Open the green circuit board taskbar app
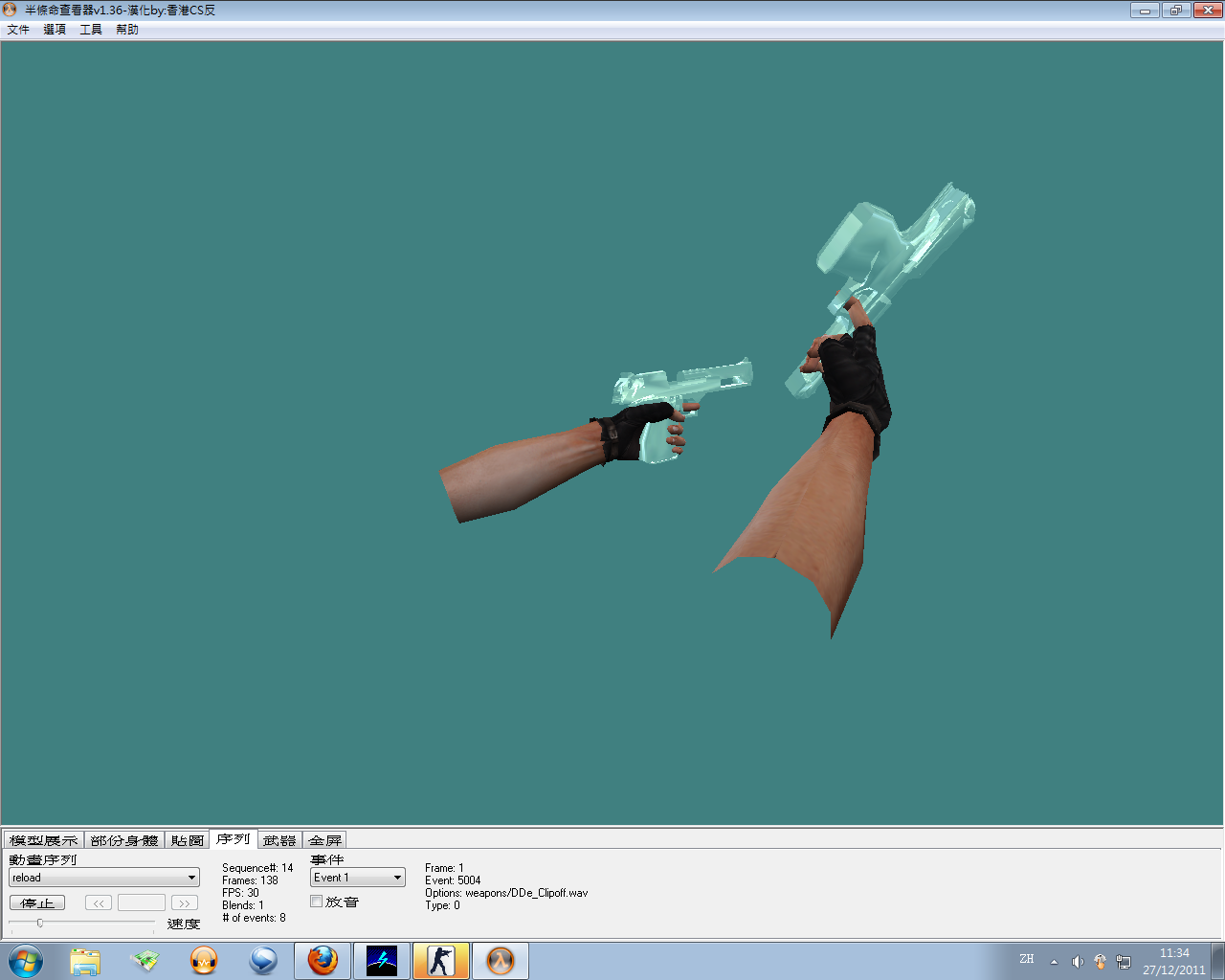 [145, 961]
